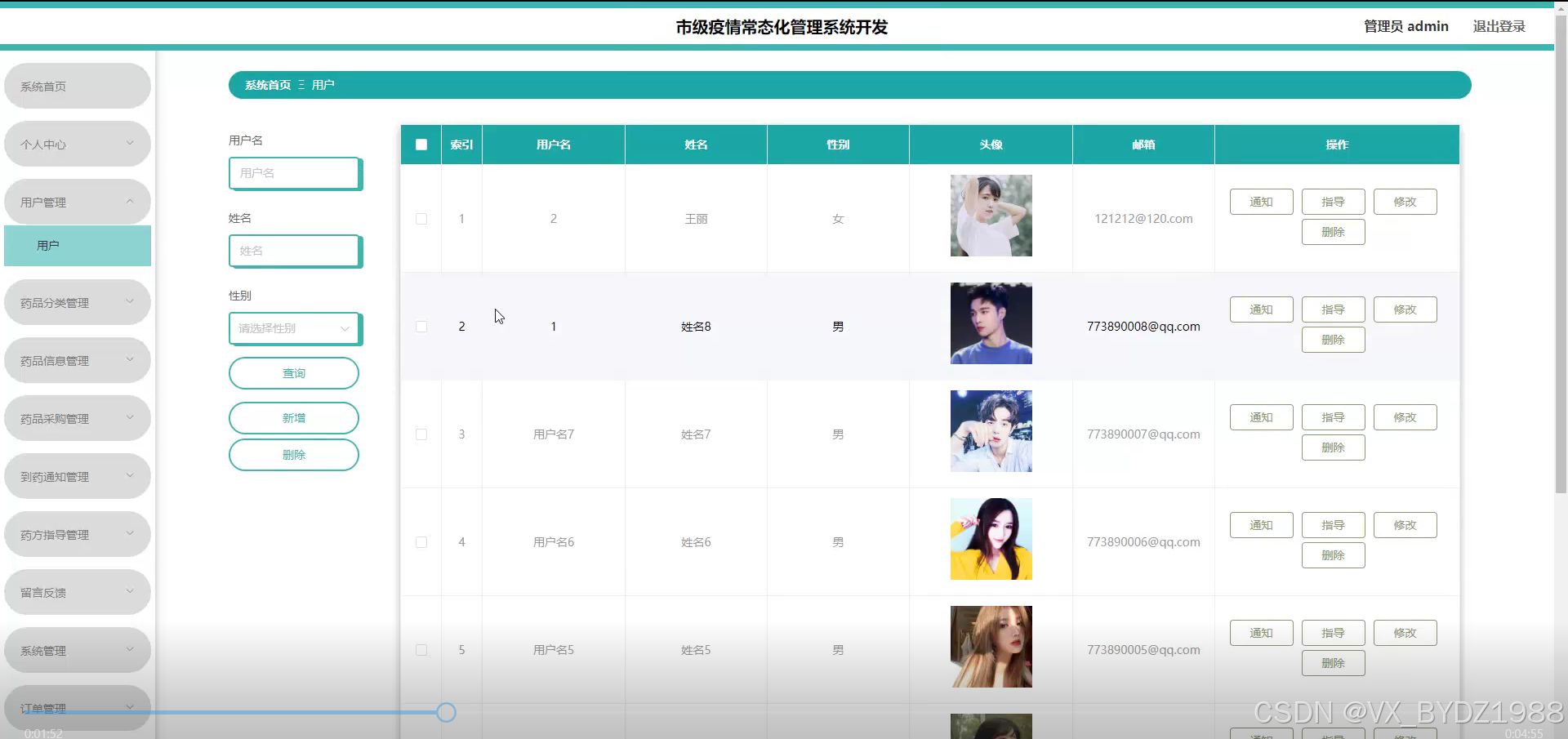
Task: Expand the 留言反馈 menu
Action: [x=78, y=592]
